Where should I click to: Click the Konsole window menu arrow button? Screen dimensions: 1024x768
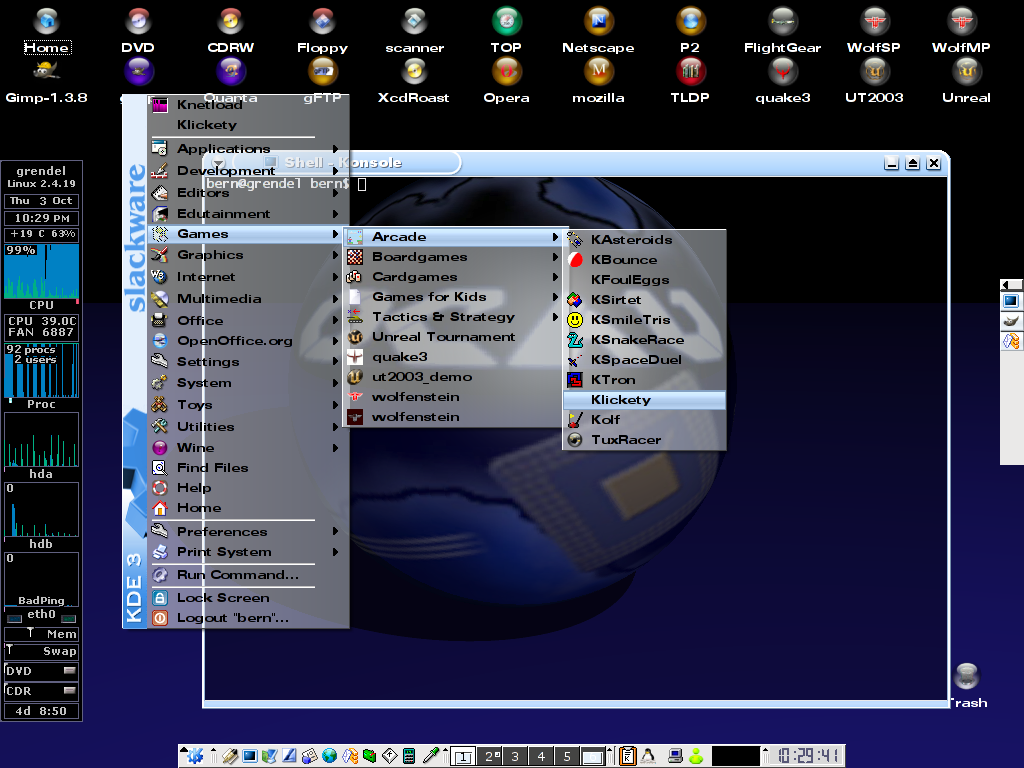point(219,163)
